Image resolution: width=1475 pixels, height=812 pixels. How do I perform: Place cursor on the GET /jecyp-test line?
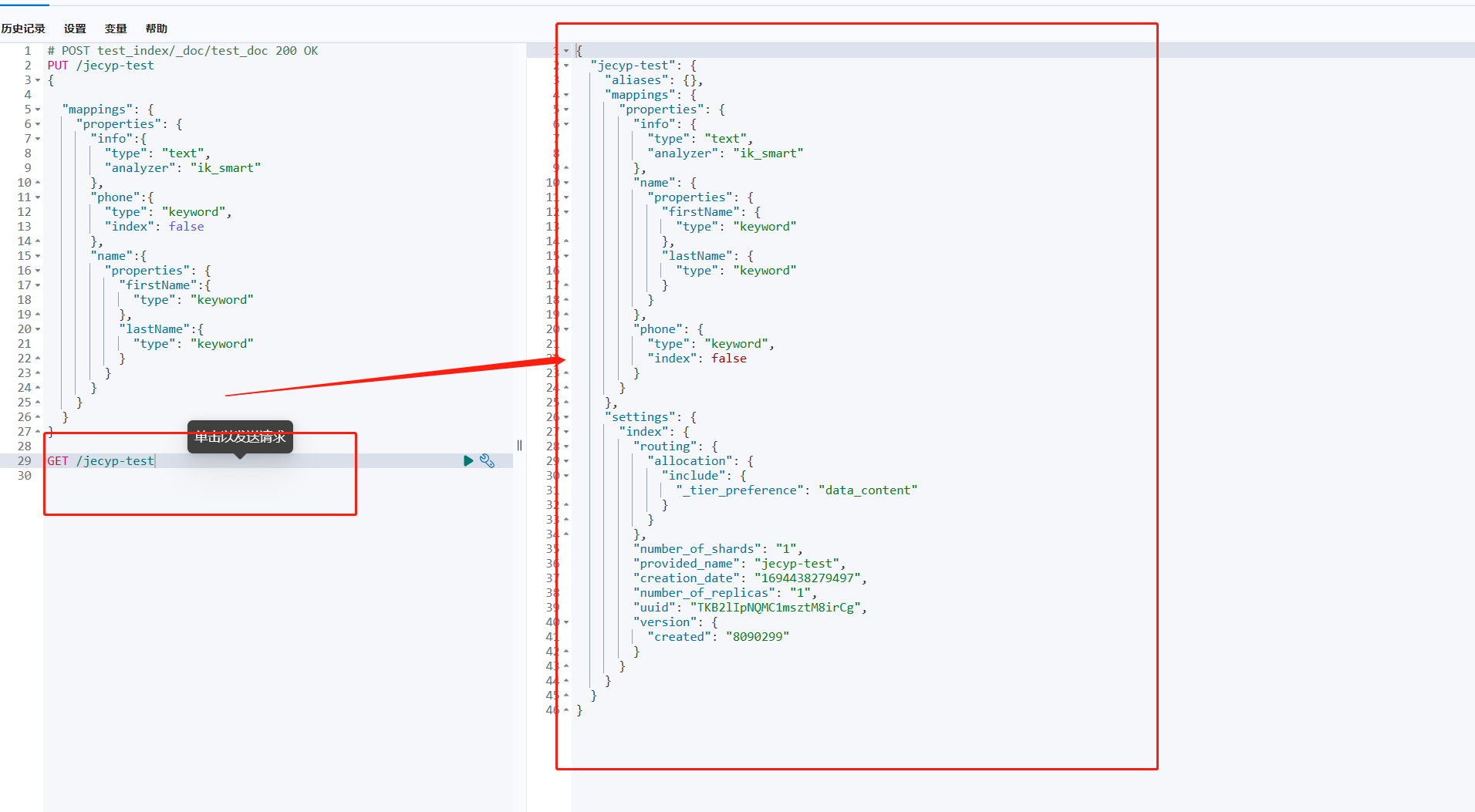[x=101, y=461]
